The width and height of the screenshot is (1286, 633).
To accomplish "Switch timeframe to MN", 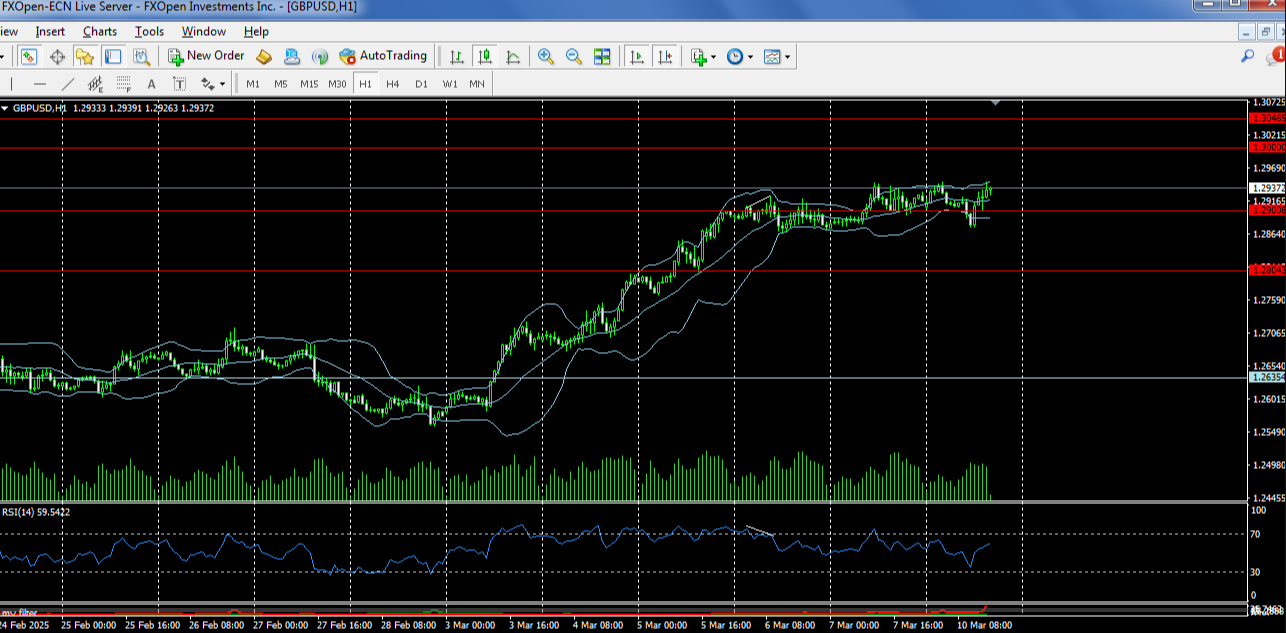I will (x=477, y=84).
